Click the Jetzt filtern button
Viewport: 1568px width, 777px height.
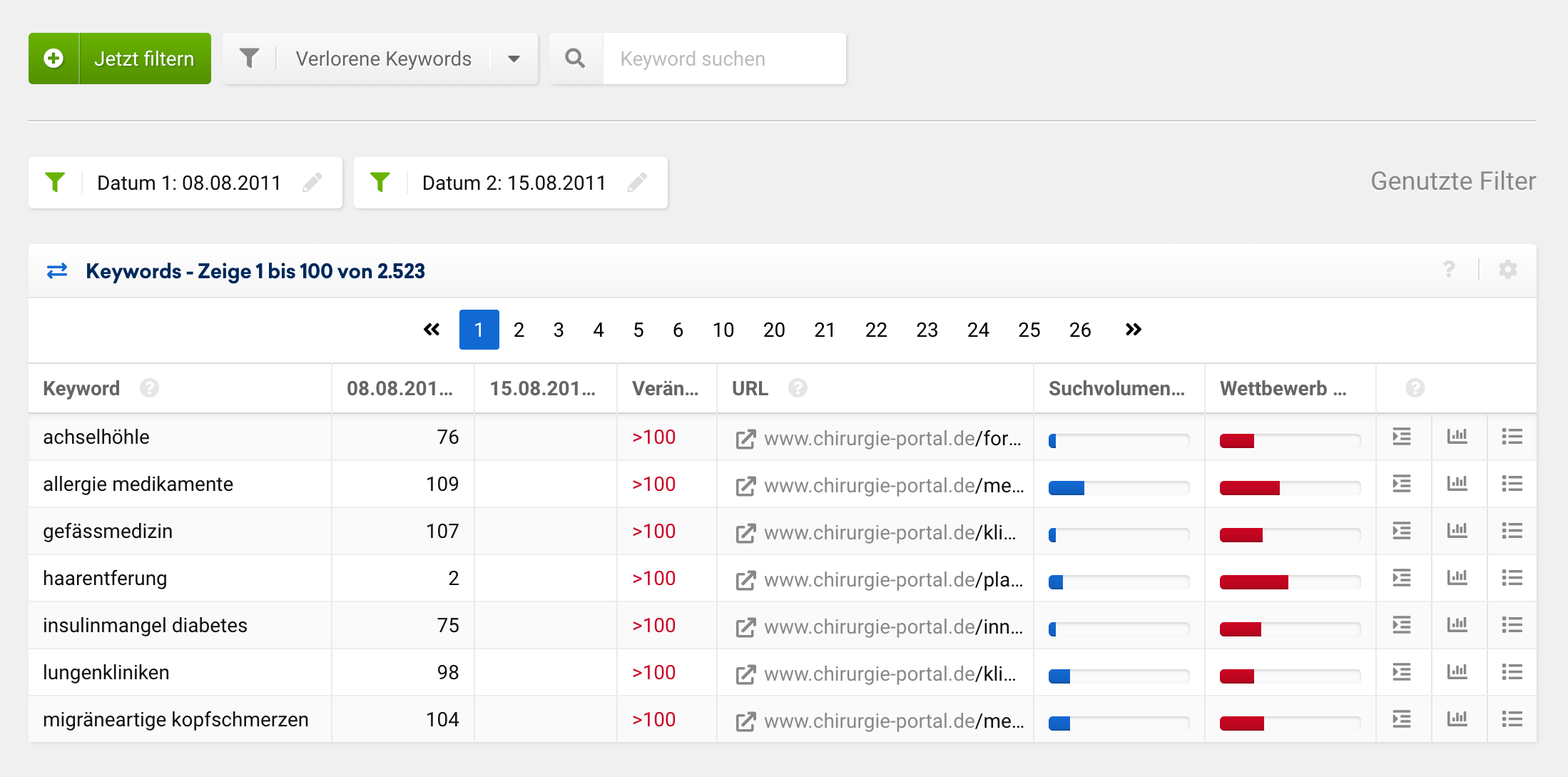point(120,59)
